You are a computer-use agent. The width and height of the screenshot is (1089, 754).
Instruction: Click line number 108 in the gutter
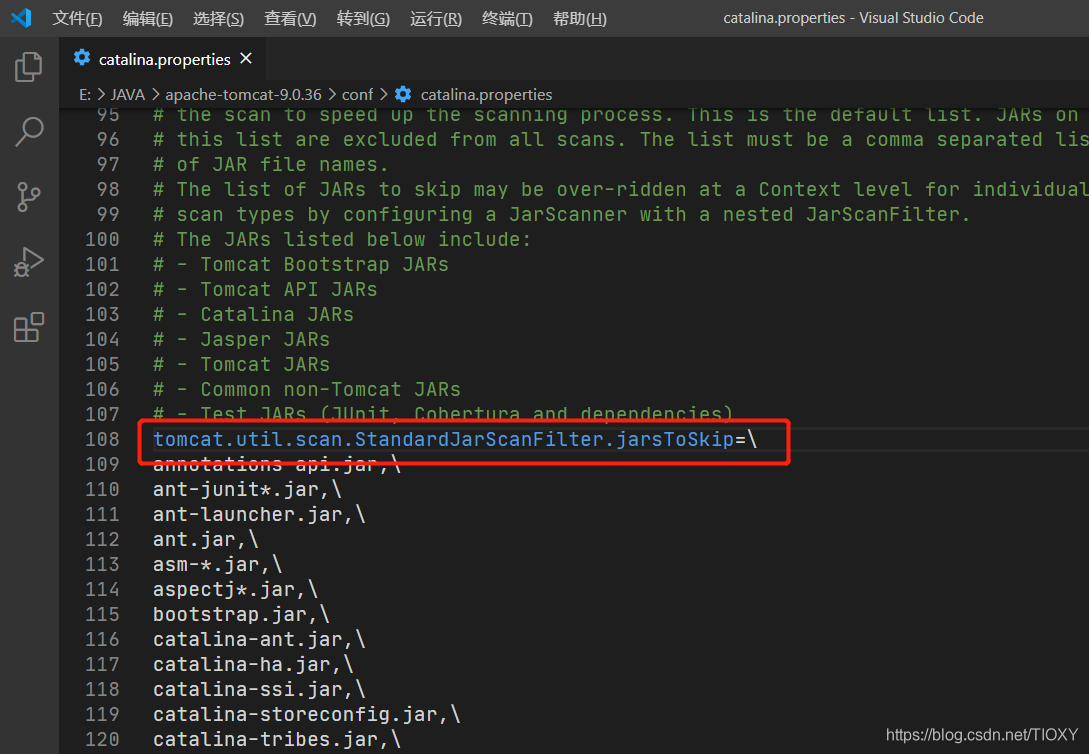tap(102, 439)
